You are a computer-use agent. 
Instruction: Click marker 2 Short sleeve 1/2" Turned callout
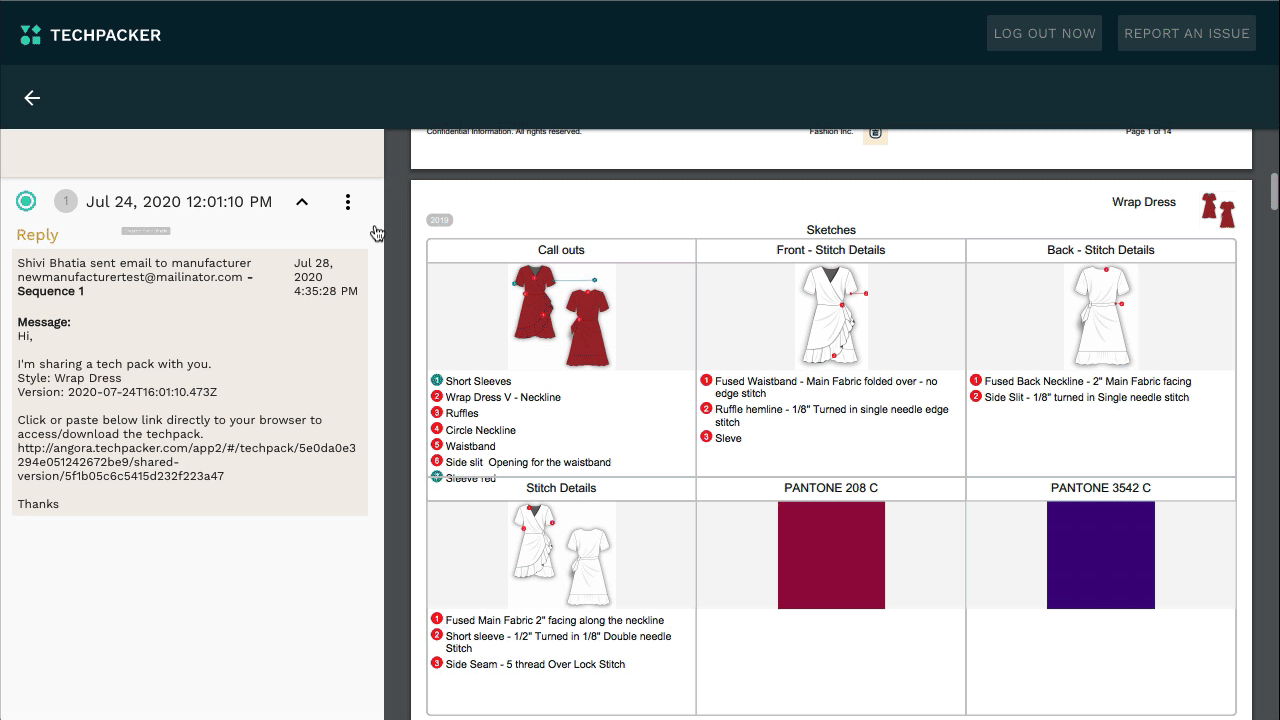[437, 635]
